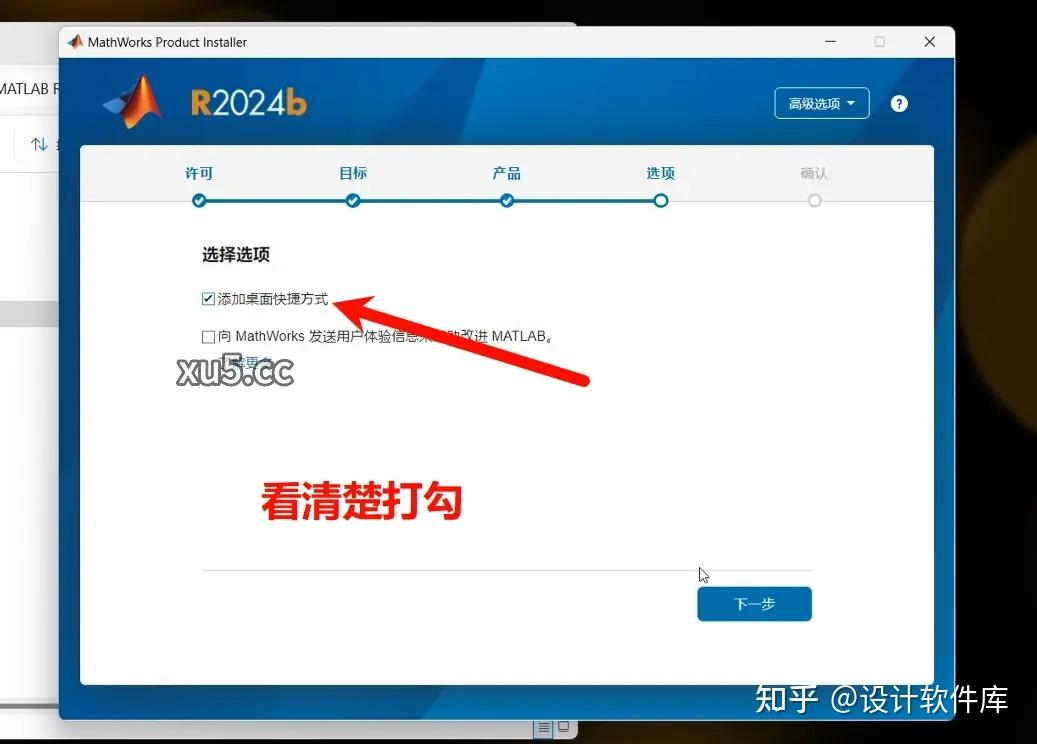Click the list view icon at the screen bottom
This screenshot has height=744, width=1037.
pos(543,726)
